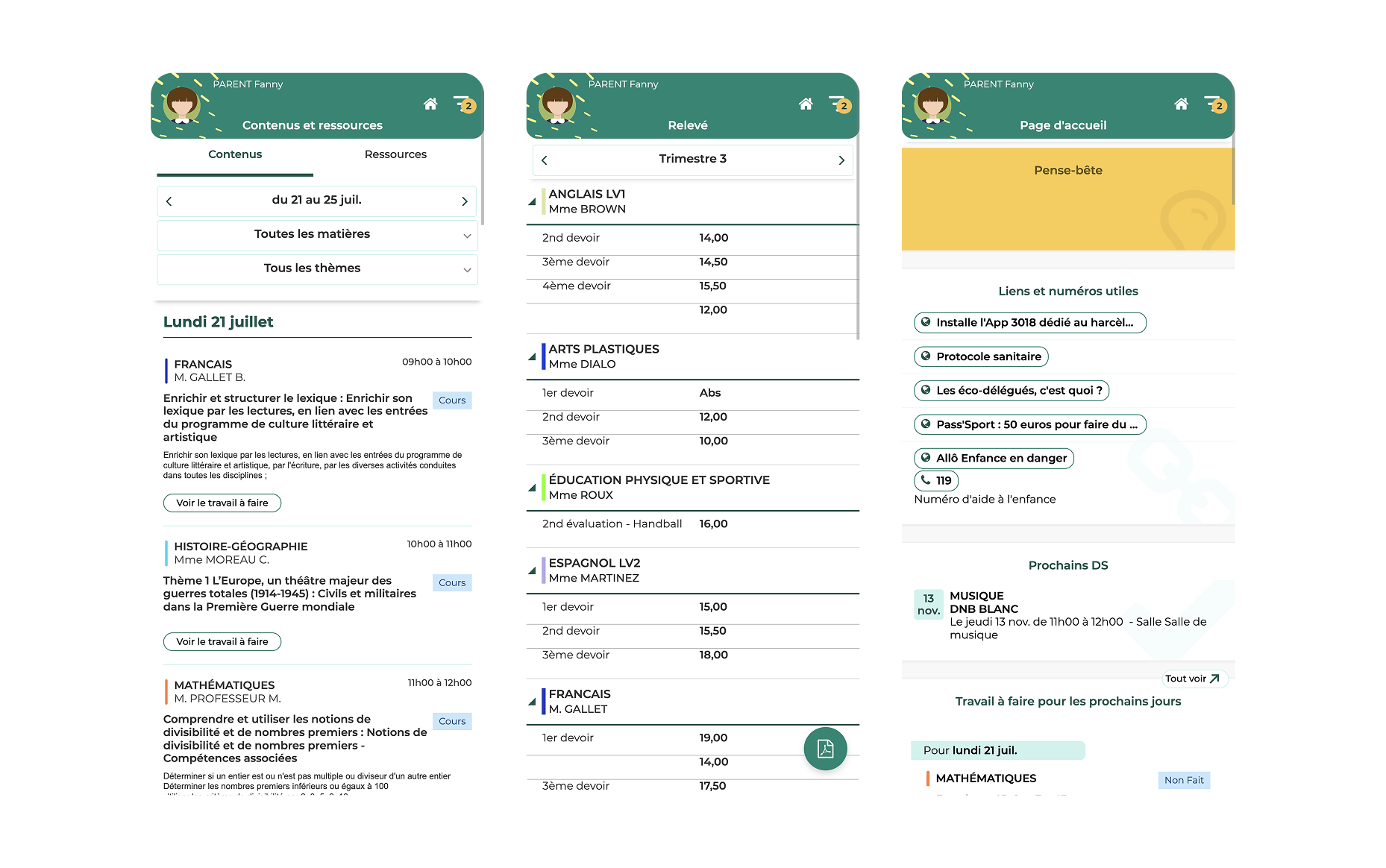Click 2nd évaluation - Handball grade row
Viewport: 1386px width, 868px height.
pyautogui.click(x=692, y=524)
